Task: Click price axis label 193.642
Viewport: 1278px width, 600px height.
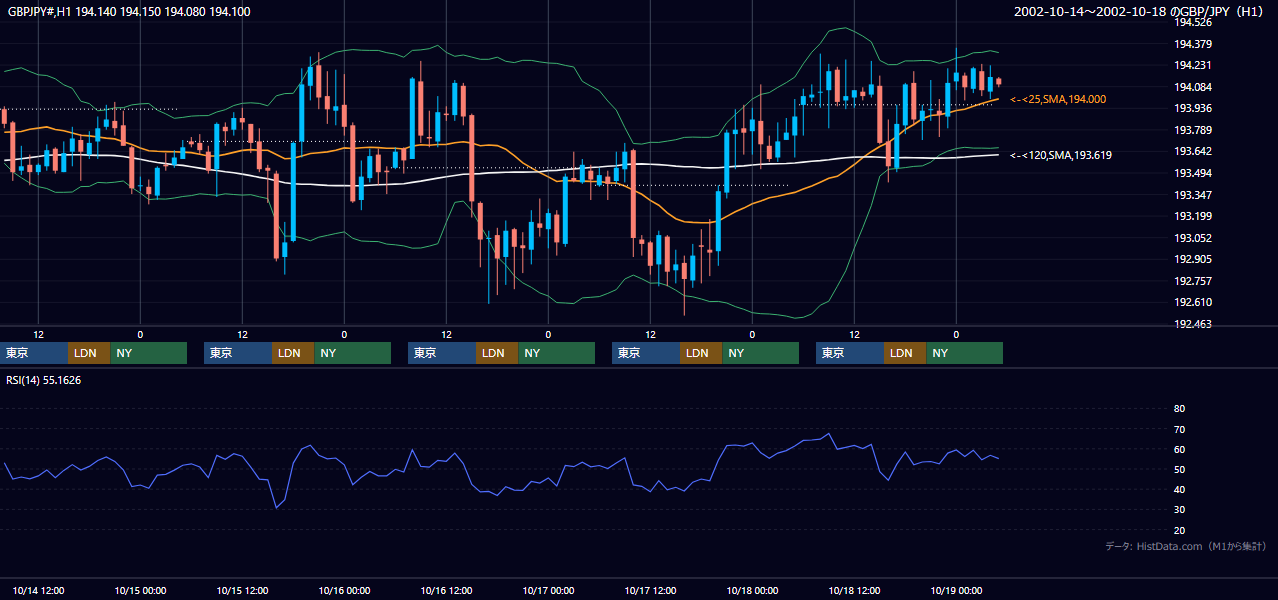Action: pyautogui.click(x=1193, y=151)
